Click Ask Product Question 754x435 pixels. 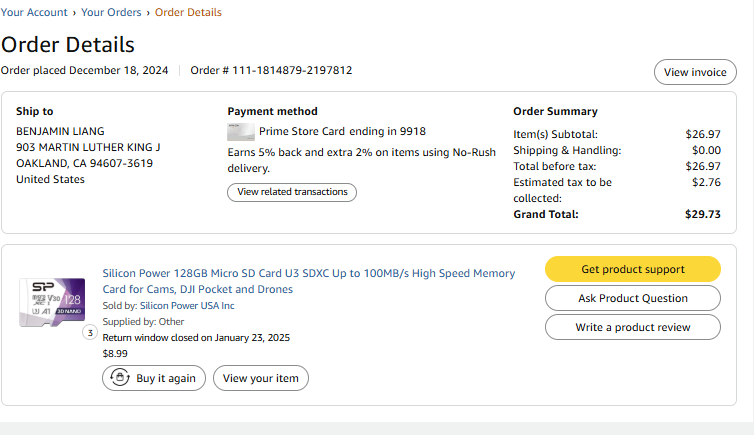tap(633, 298)
